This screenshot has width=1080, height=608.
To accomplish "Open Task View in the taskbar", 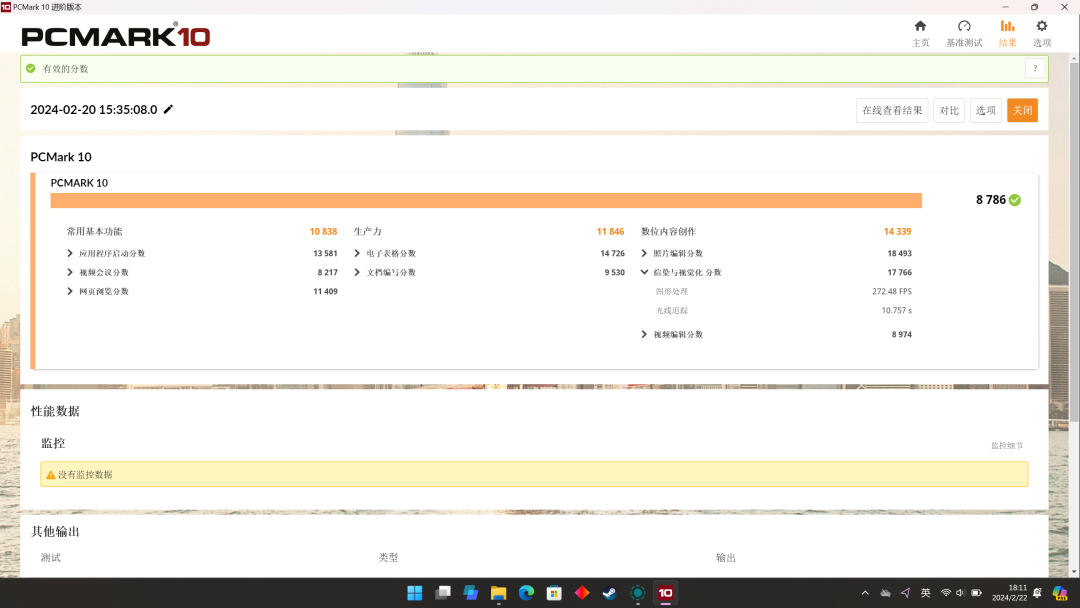I will pos(443,593).
